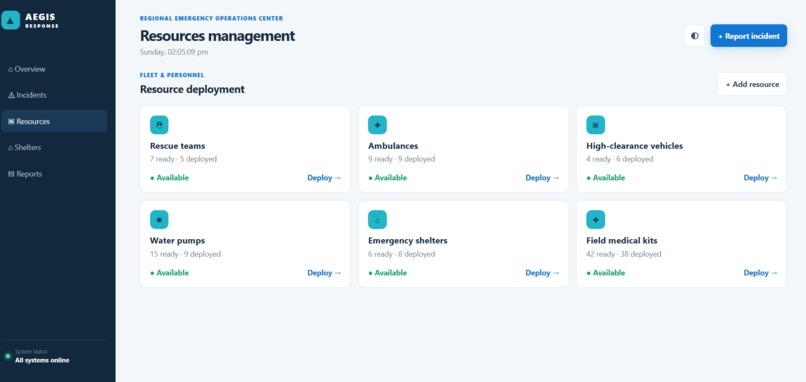
Task: Click '42 ready · 38 deployed' text
Action: pos(624,254)
